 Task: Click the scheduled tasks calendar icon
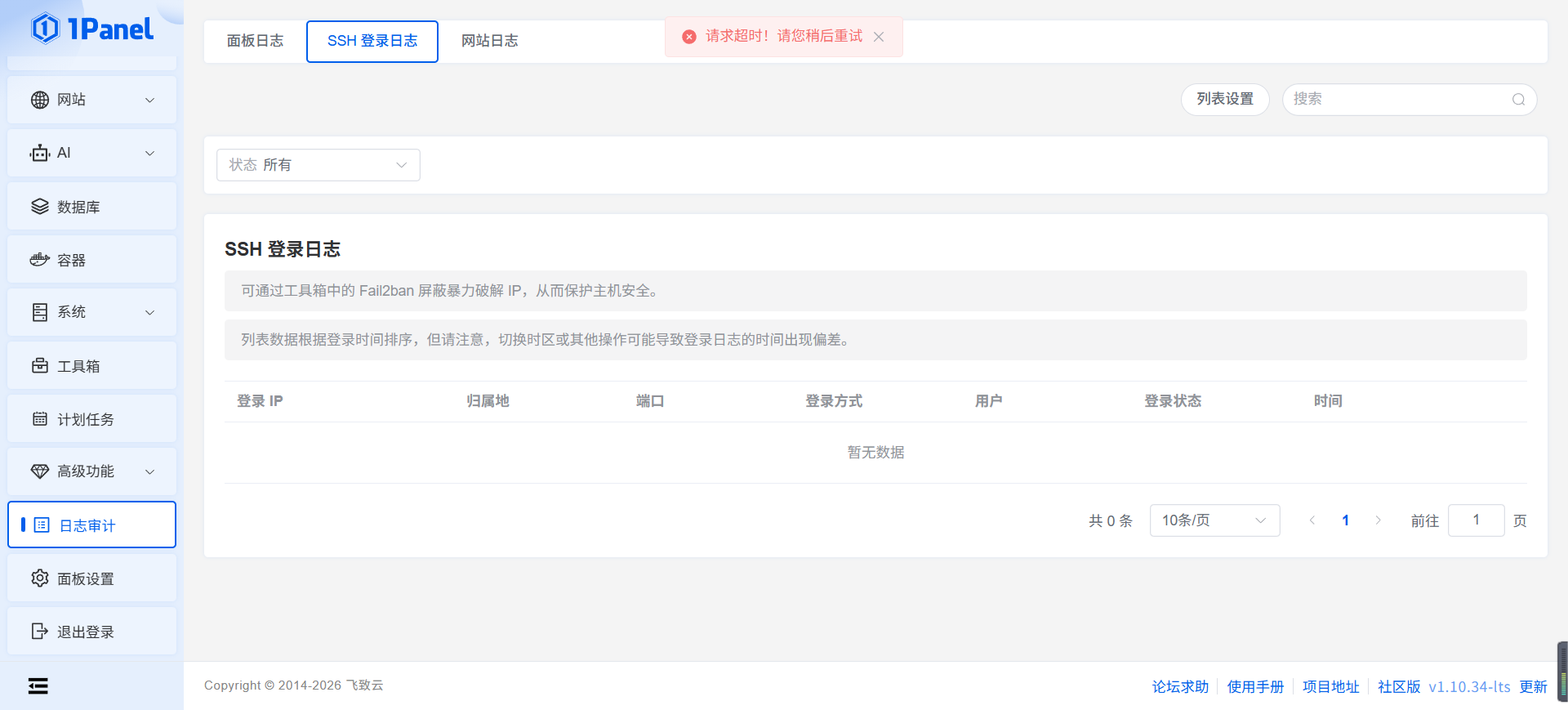40,419
